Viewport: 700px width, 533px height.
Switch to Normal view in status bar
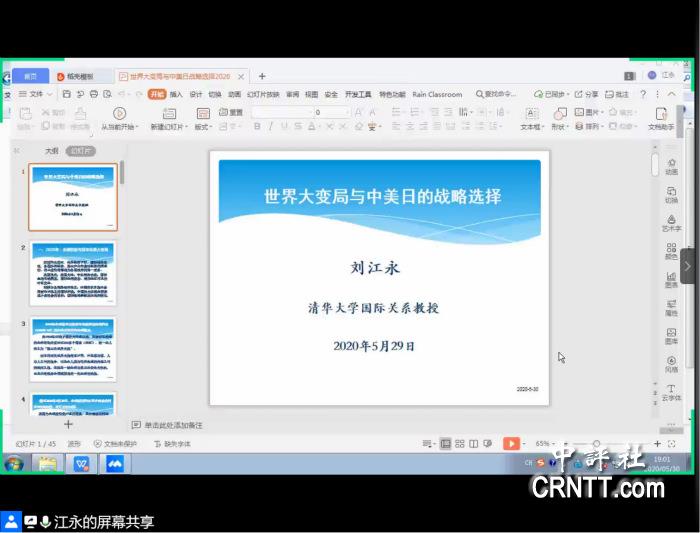click(446, 443)
